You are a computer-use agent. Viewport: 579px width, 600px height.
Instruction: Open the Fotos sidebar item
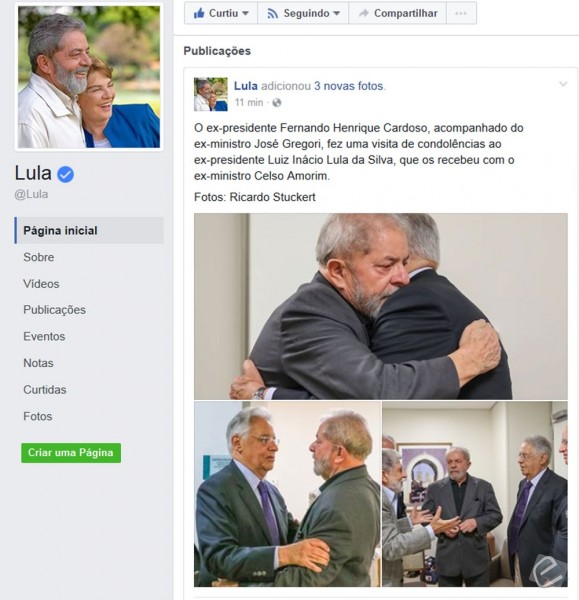[x=38, y=416]
